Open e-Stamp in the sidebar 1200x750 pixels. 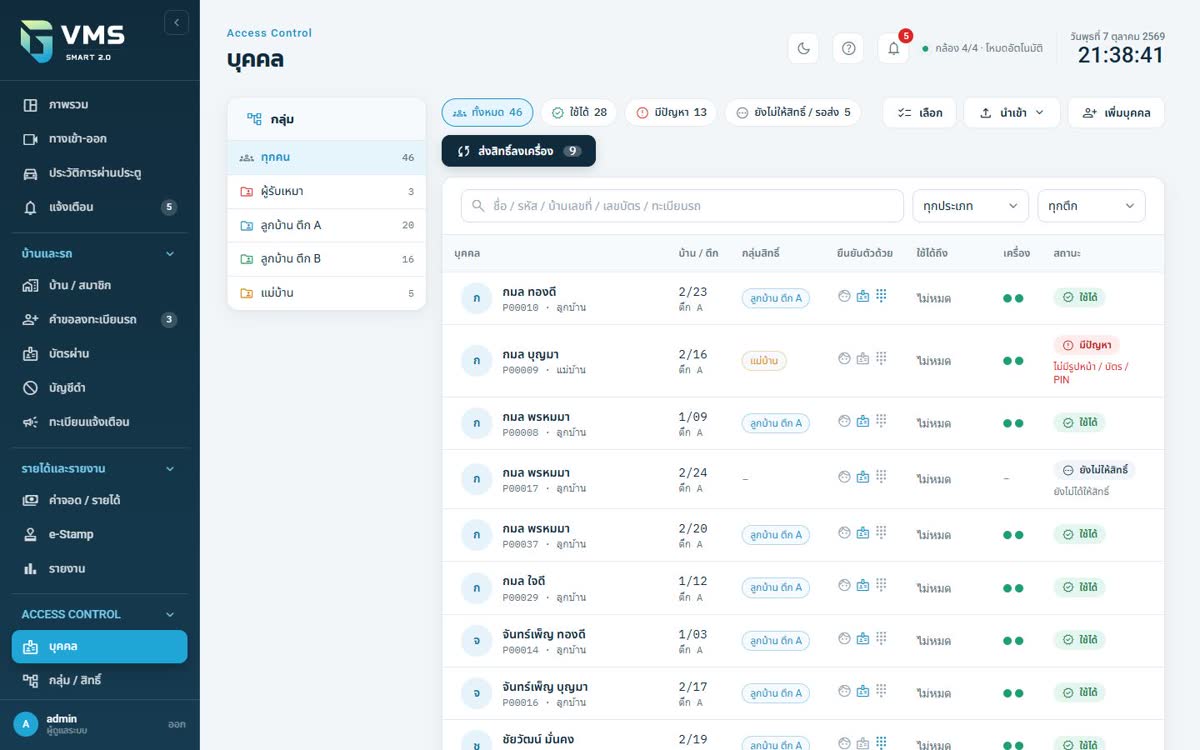tap(99, 534)
